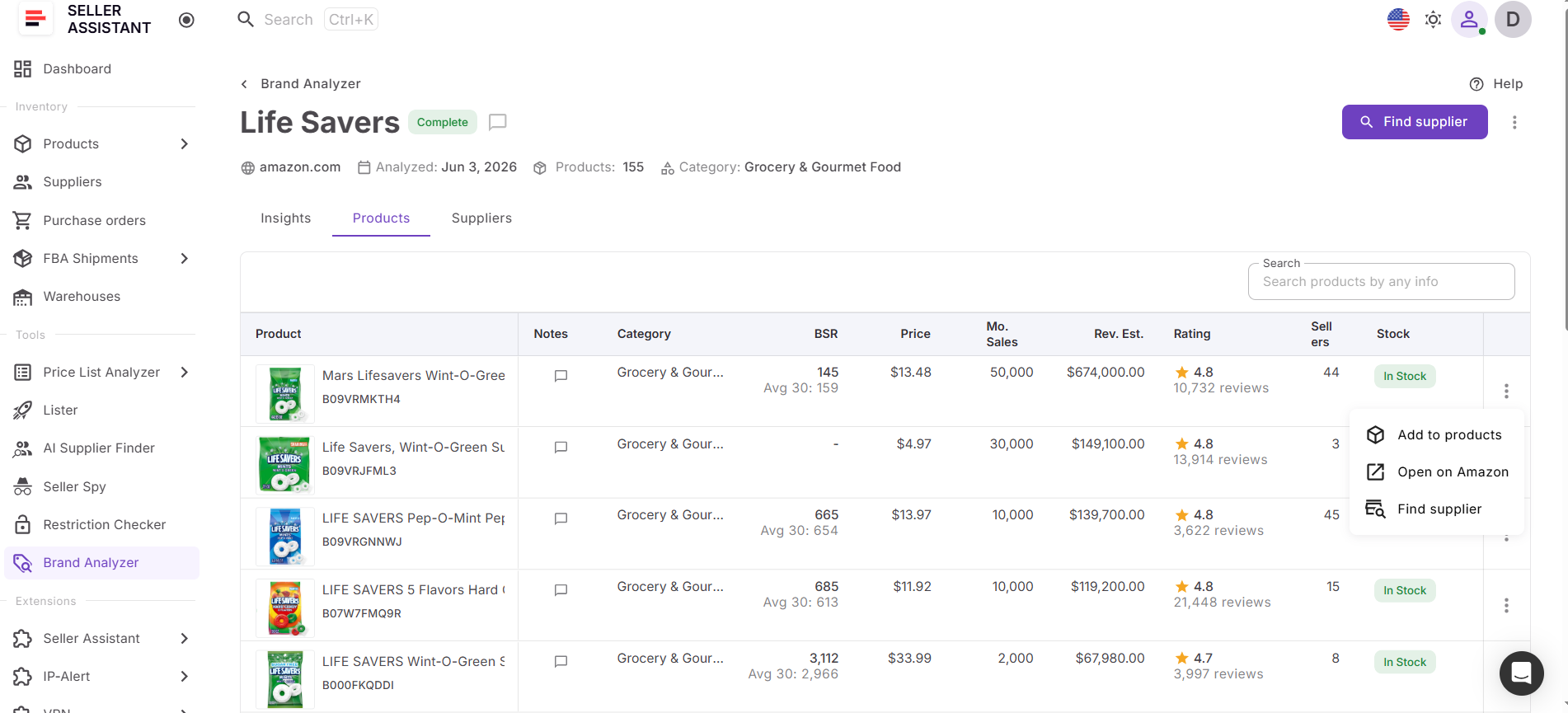Click ASIN B09VRMKTH4 text
Viewport: 1568px width, 713px height.
pyautogui.click(x=361, y=400)
